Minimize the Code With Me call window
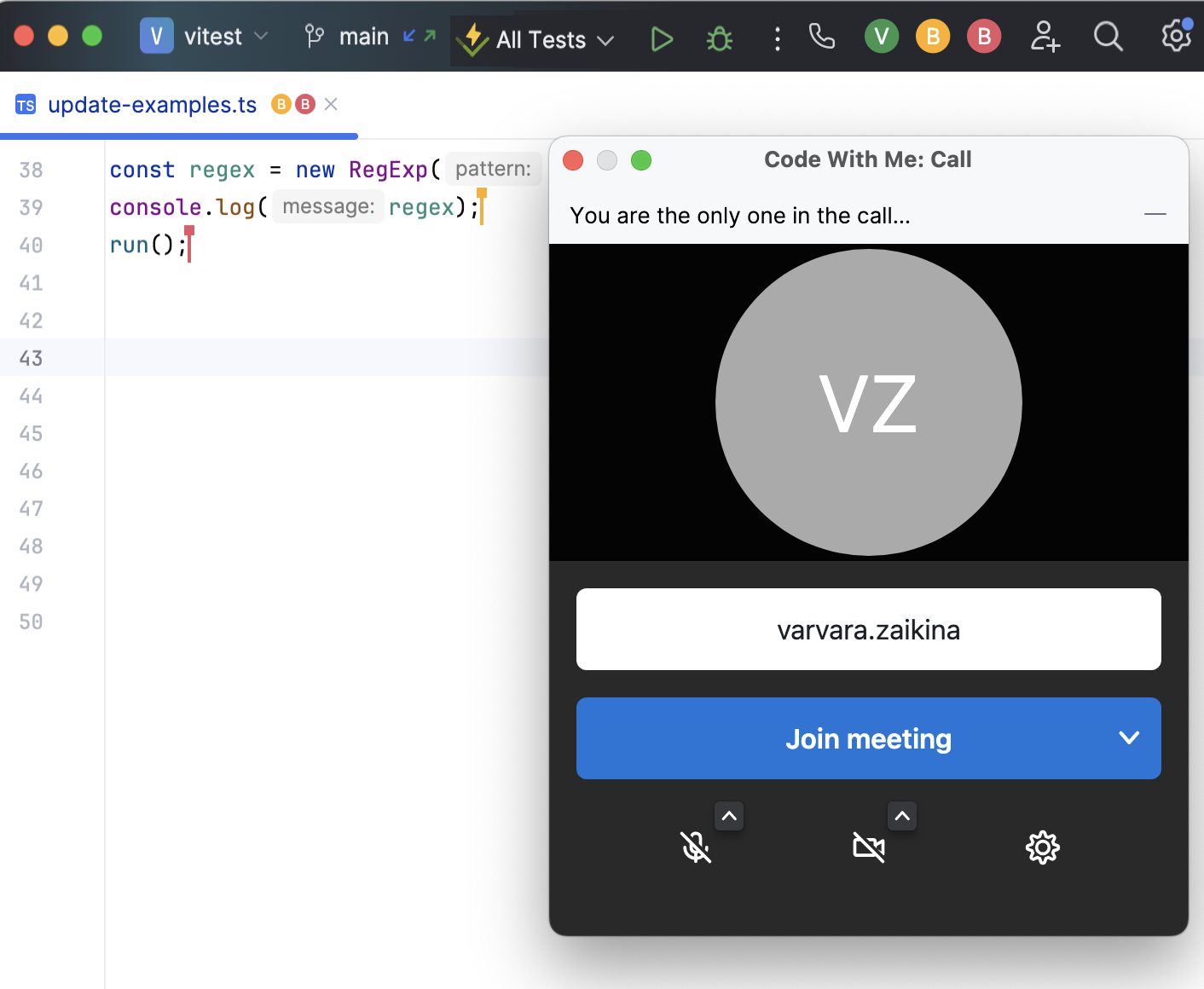This screenshot has width=1204, height=989. 1155,215
